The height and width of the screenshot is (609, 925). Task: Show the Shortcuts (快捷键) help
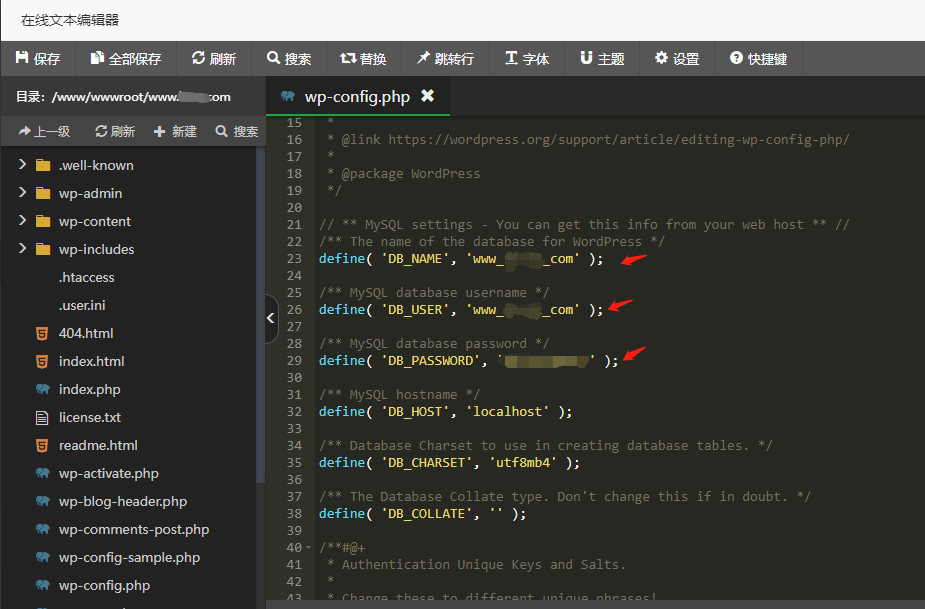(758, 58)
